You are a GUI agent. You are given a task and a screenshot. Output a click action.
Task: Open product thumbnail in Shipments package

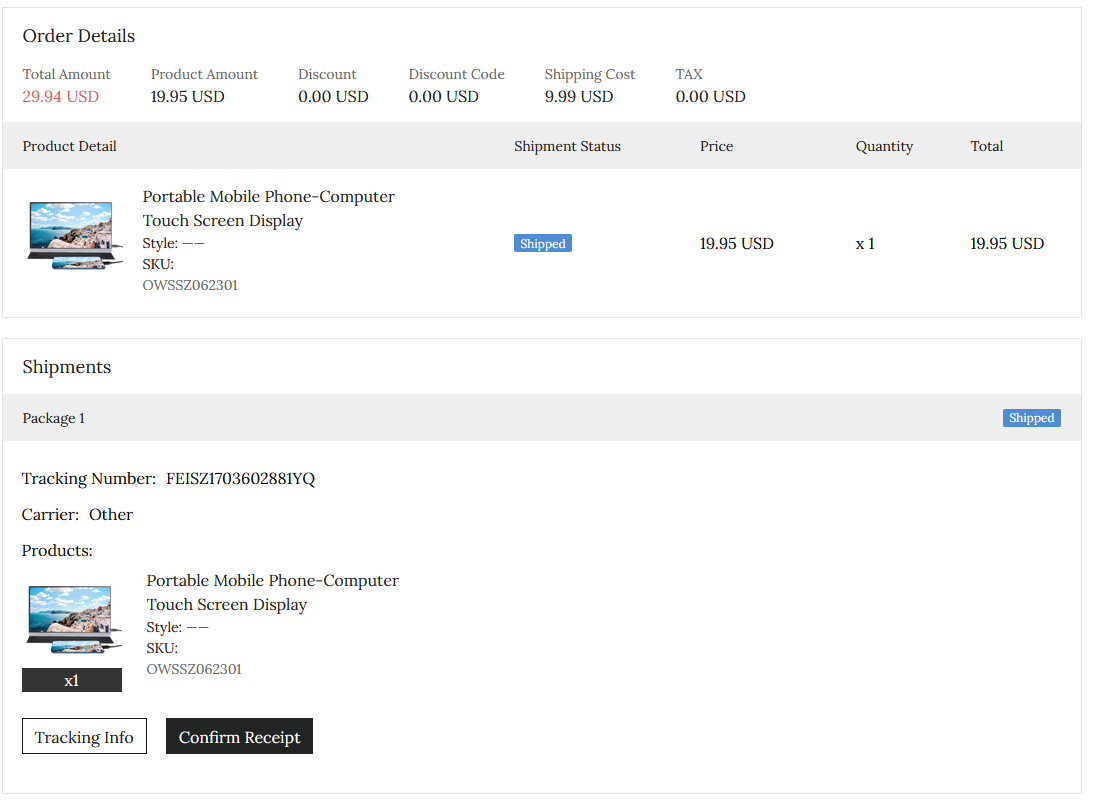(73, 619)
